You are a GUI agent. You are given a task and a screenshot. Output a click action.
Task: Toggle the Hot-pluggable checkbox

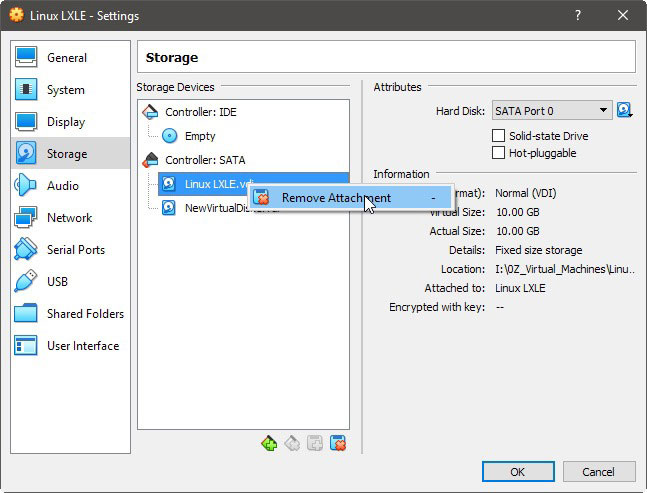[498, 153]
